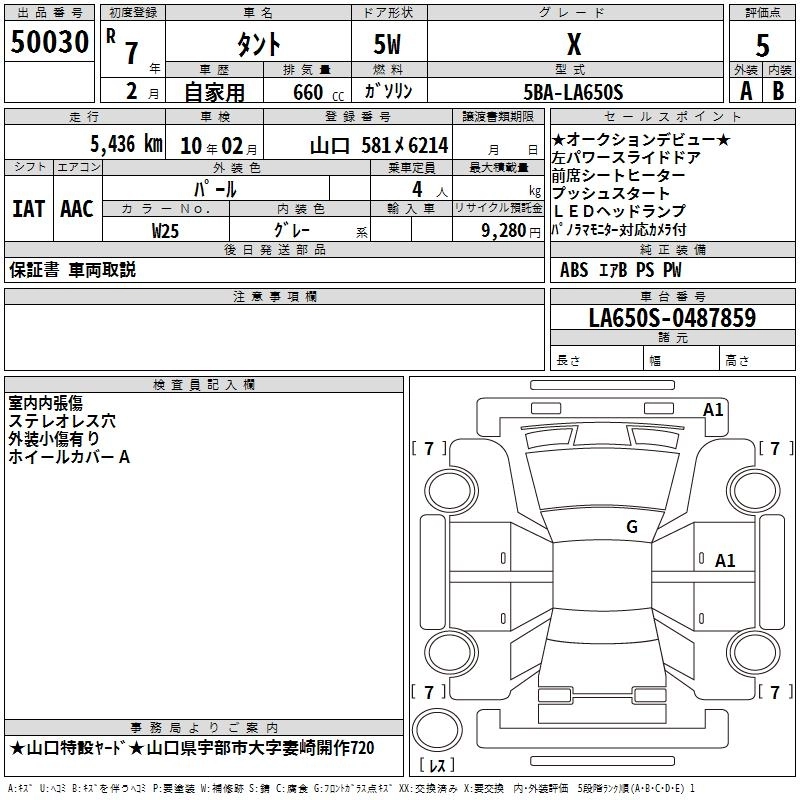Select the chassis number LA650S-0487859
Image resolution: width=800 pixels, height=800 pixels.
click(672, 319)
